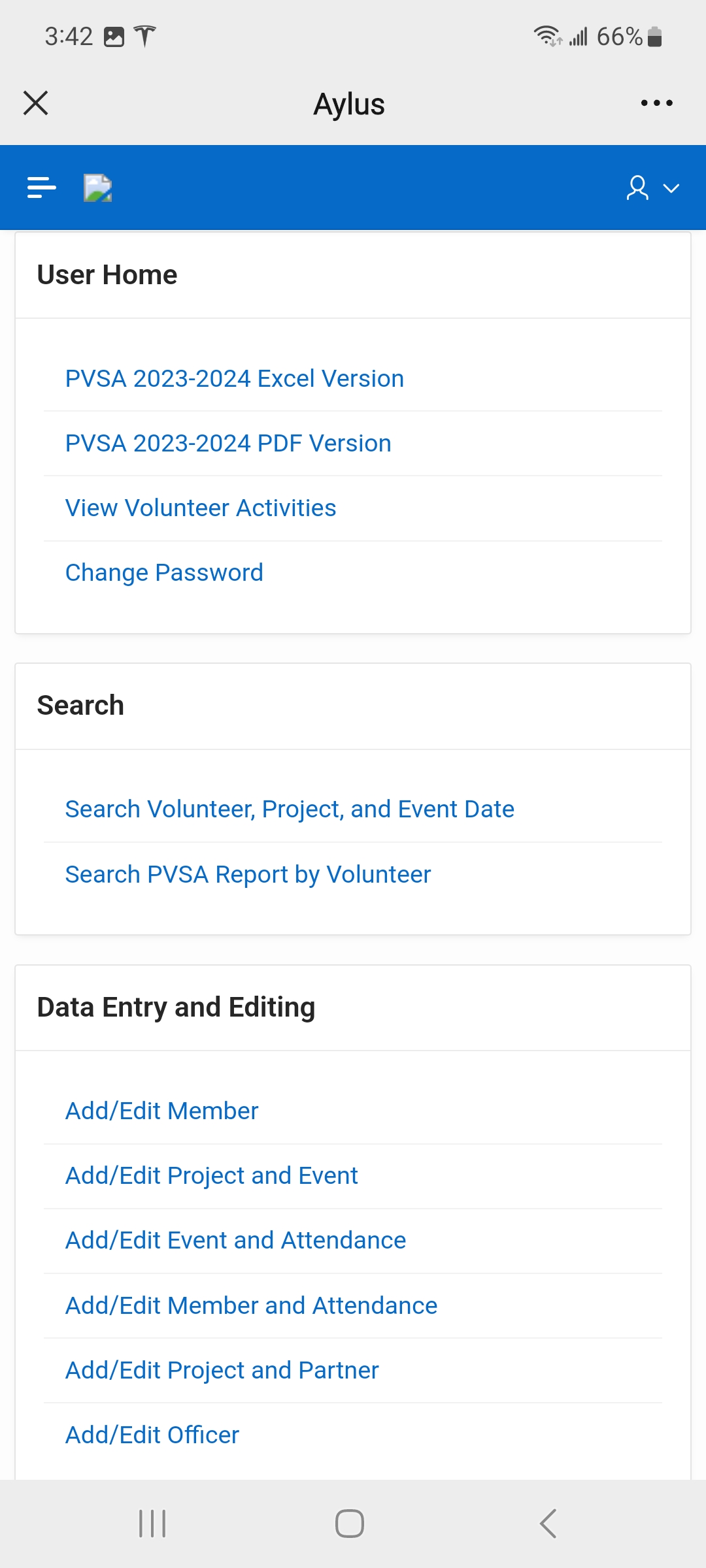The image size is (706, 1568).
Task: Tap the Android recent apps button
Action: 152,1524
